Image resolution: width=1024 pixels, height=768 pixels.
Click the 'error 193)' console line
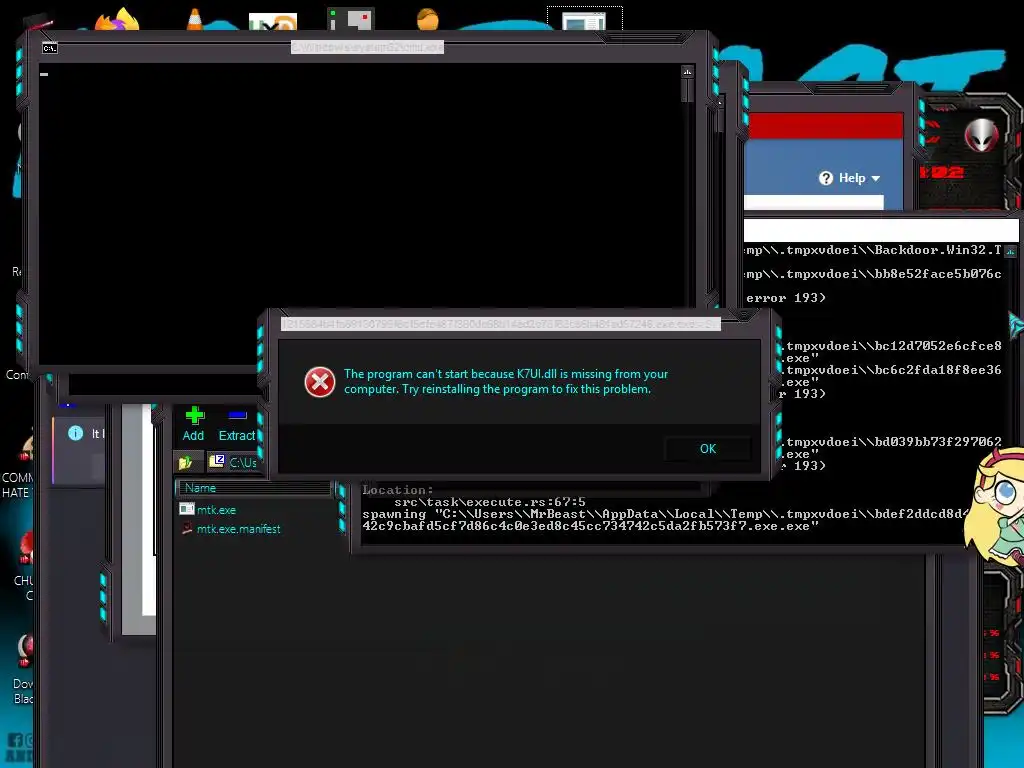click(x=786, y=298)
